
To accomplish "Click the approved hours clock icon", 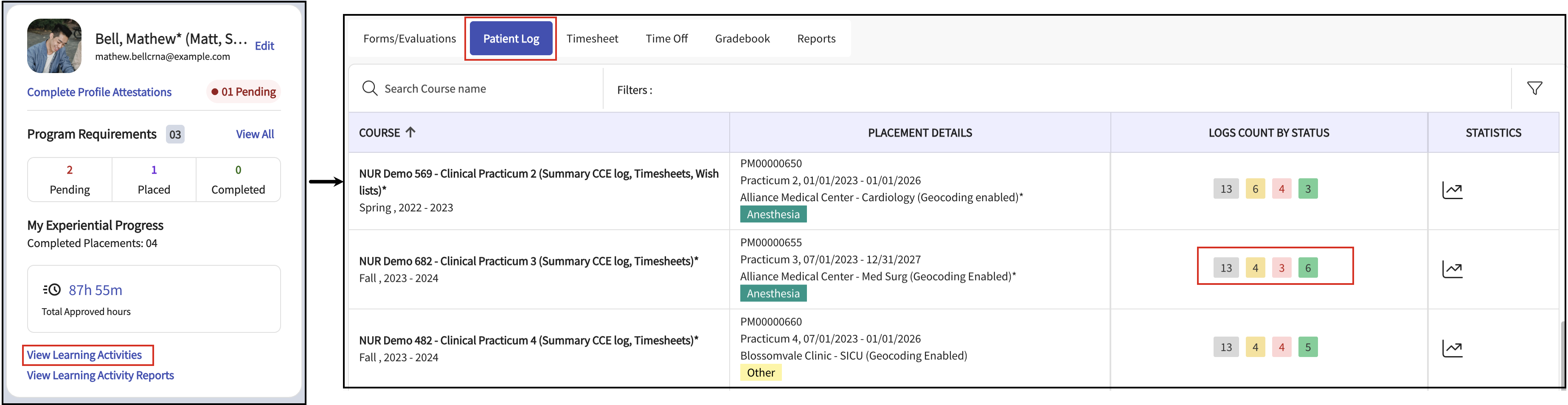I will coord(52,290).
